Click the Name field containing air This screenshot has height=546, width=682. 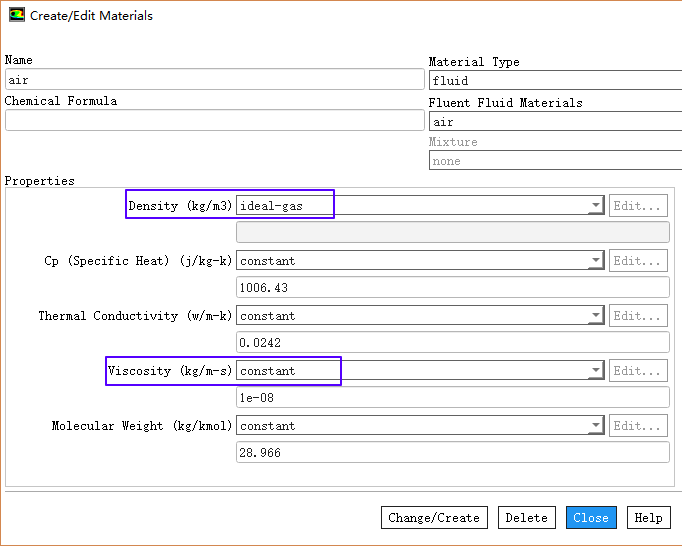tap(214, 80)
